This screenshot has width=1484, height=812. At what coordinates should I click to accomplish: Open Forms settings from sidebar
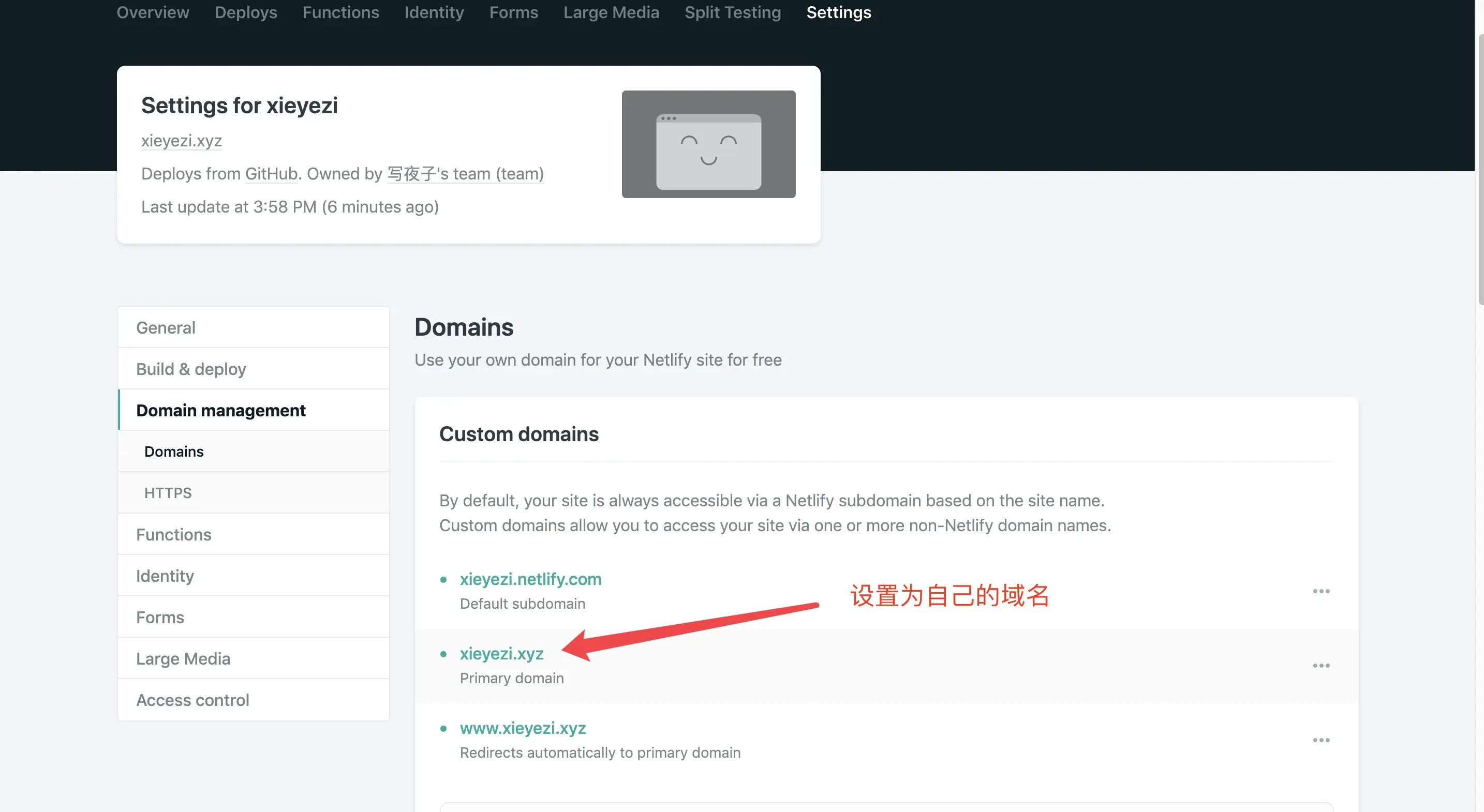(159, 617)
